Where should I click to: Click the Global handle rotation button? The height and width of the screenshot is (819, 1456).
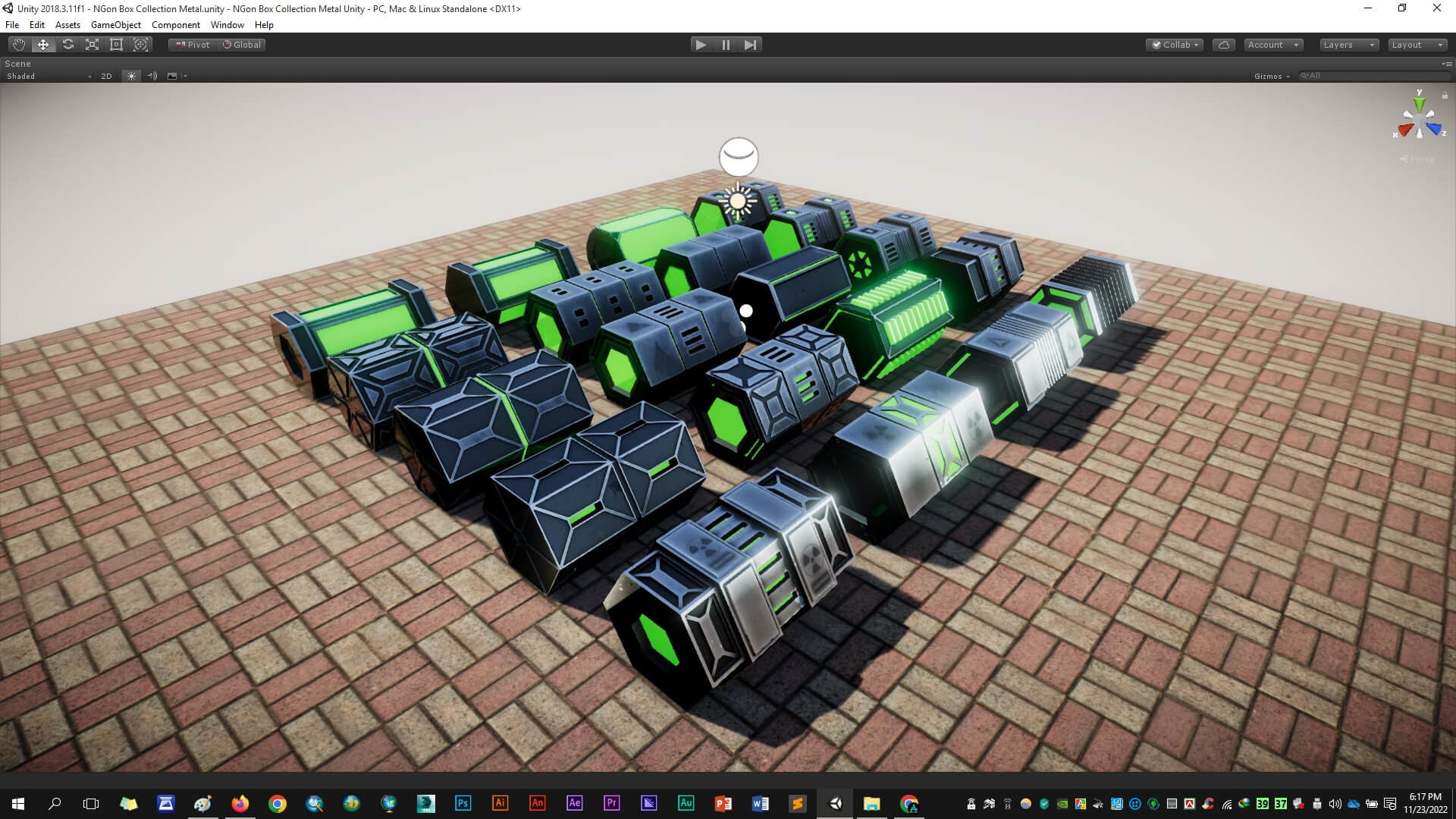[242, 45]
